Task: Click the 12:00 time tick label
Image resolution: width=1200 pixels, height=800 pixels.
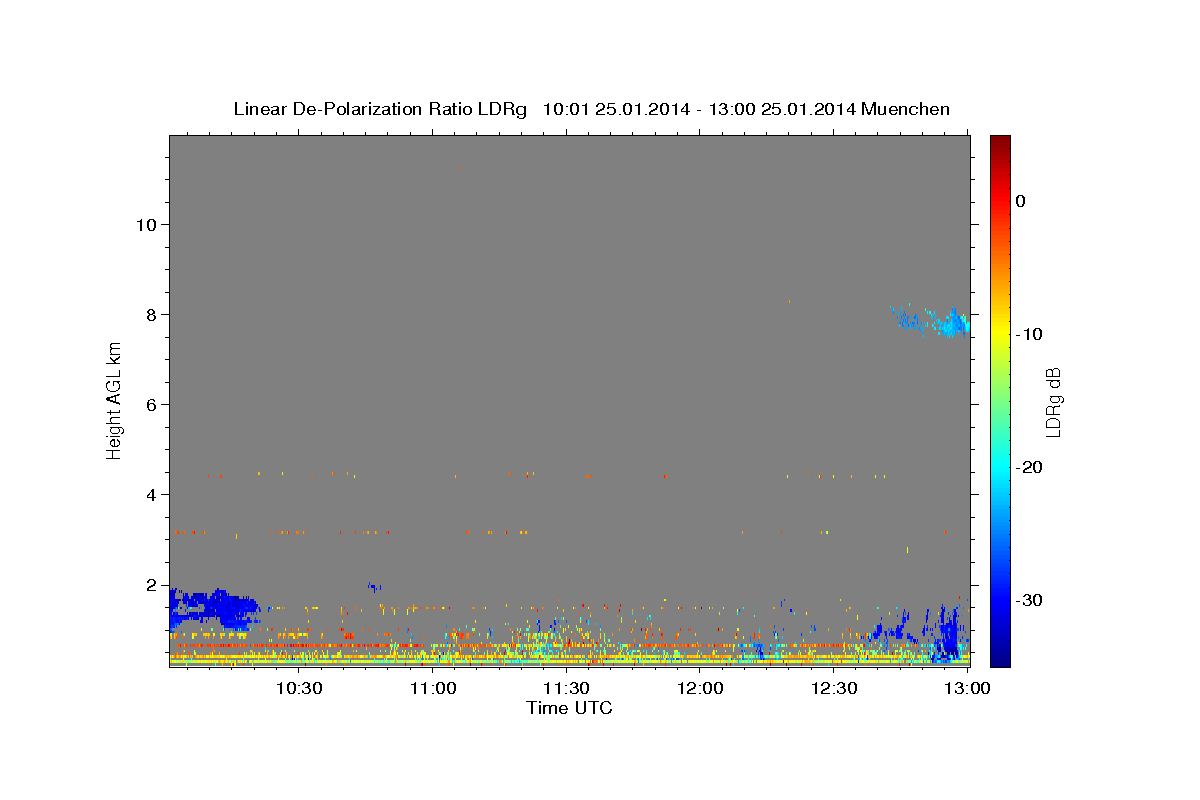Action: [699, 688]
